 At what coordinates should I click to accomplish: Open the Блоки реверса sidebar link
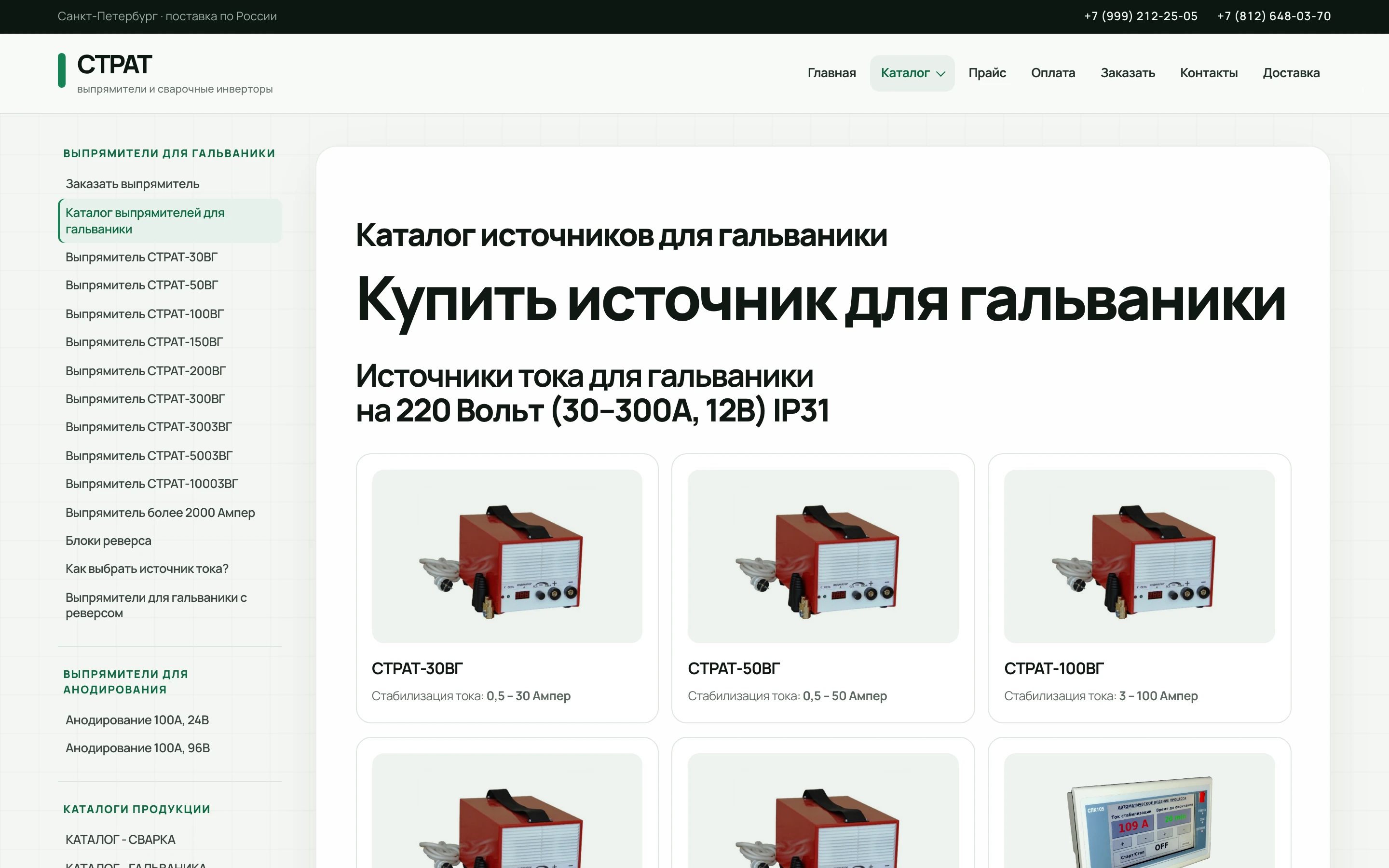[170, 541]
